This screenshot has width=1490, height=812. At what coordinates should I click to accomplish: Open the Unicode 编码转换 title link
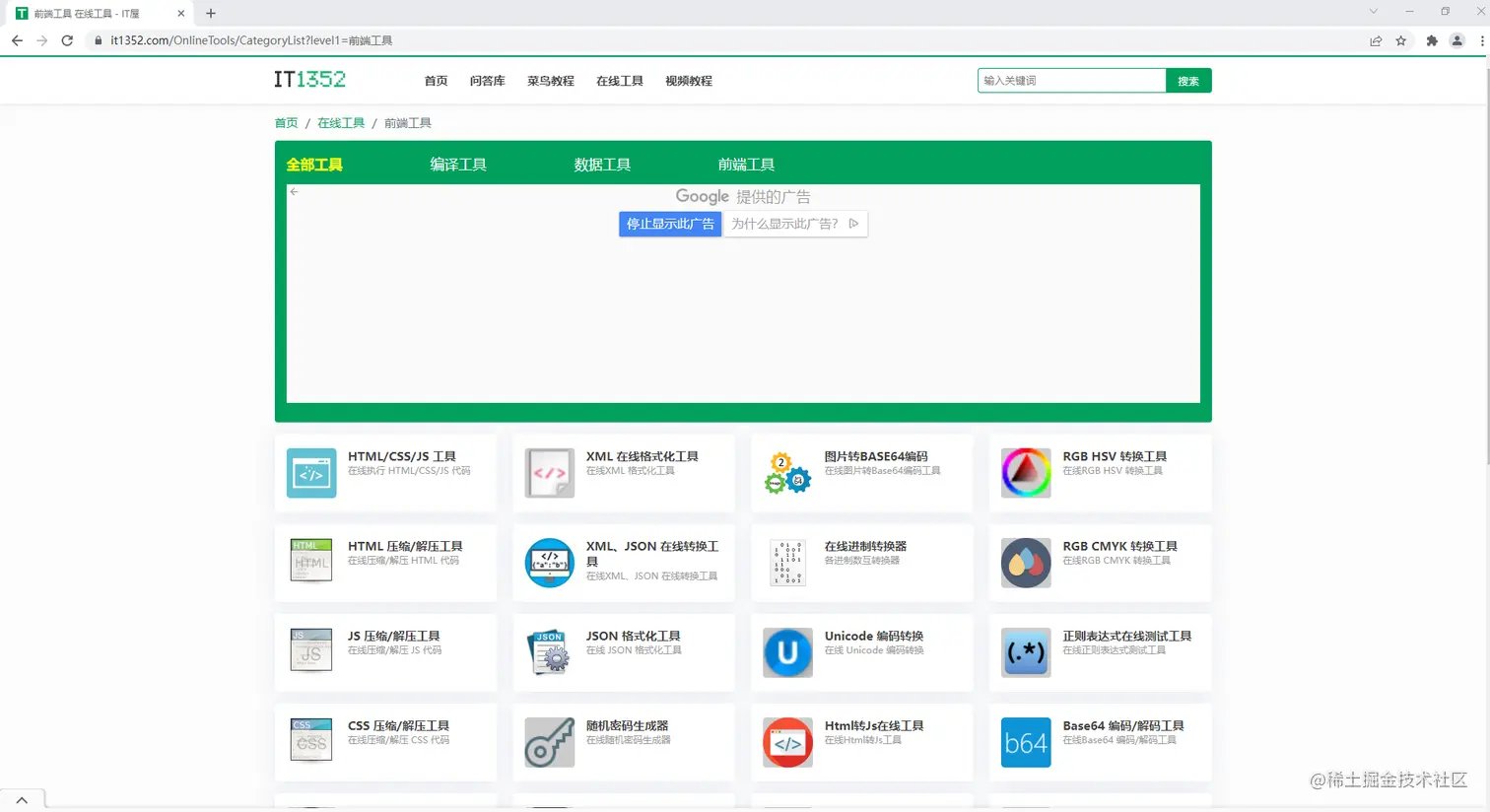coord(874,636)
